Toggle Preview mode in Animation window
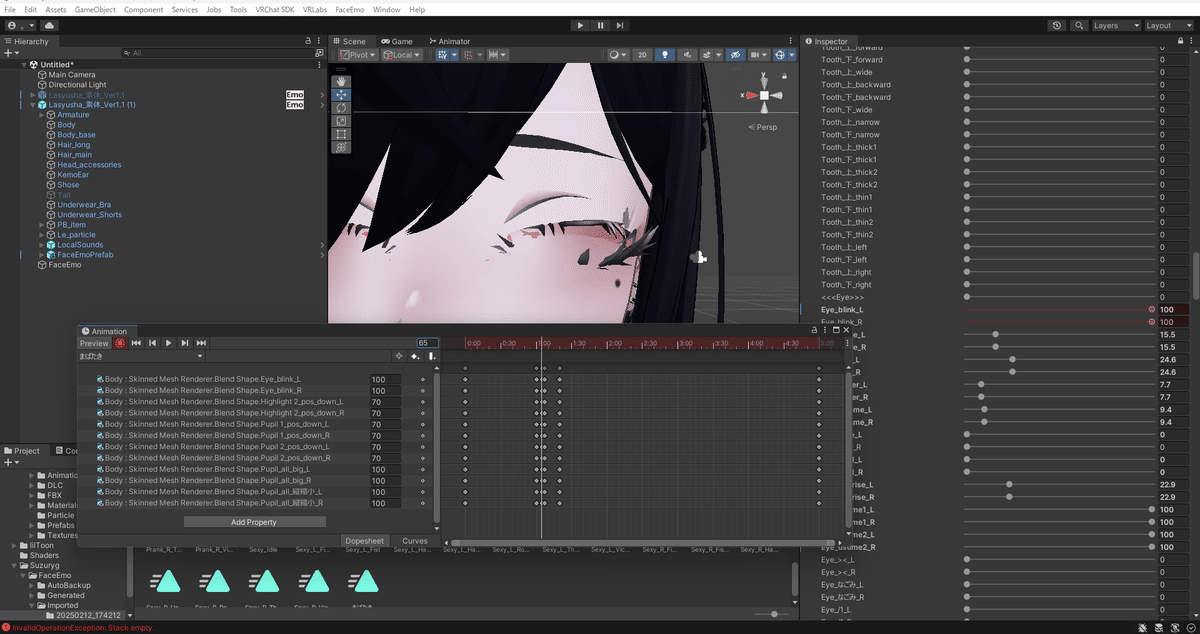 (x=94, y=343)
